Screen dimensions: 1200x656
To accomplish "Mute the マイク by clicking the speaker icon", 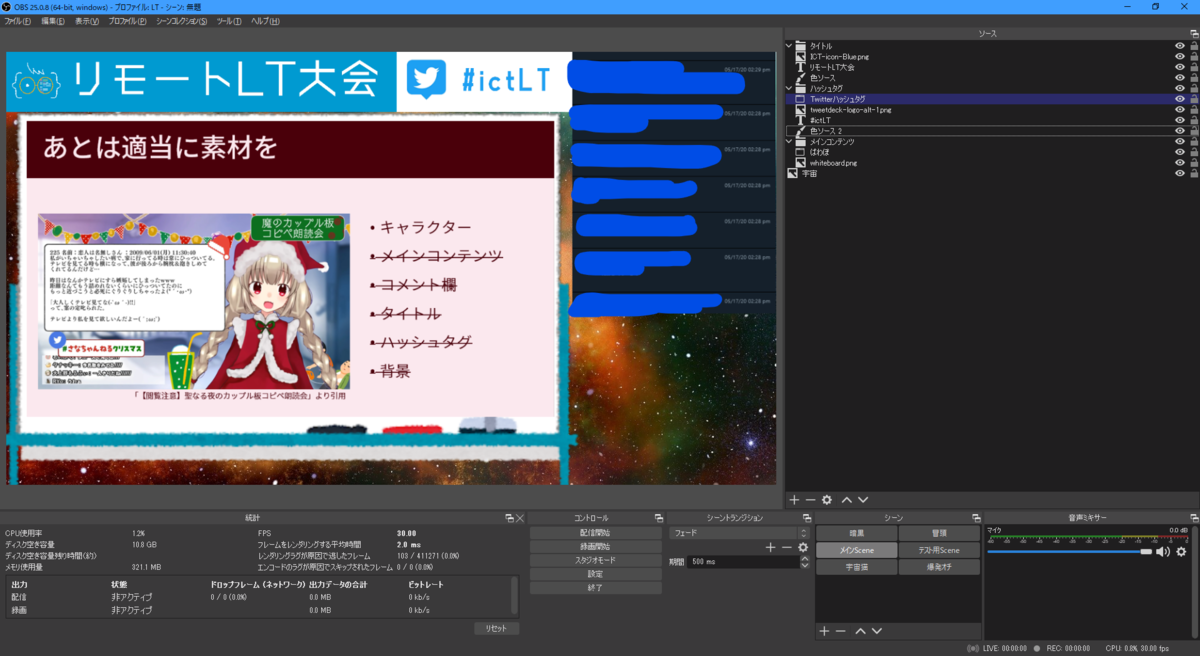I will click(1162, 552).
